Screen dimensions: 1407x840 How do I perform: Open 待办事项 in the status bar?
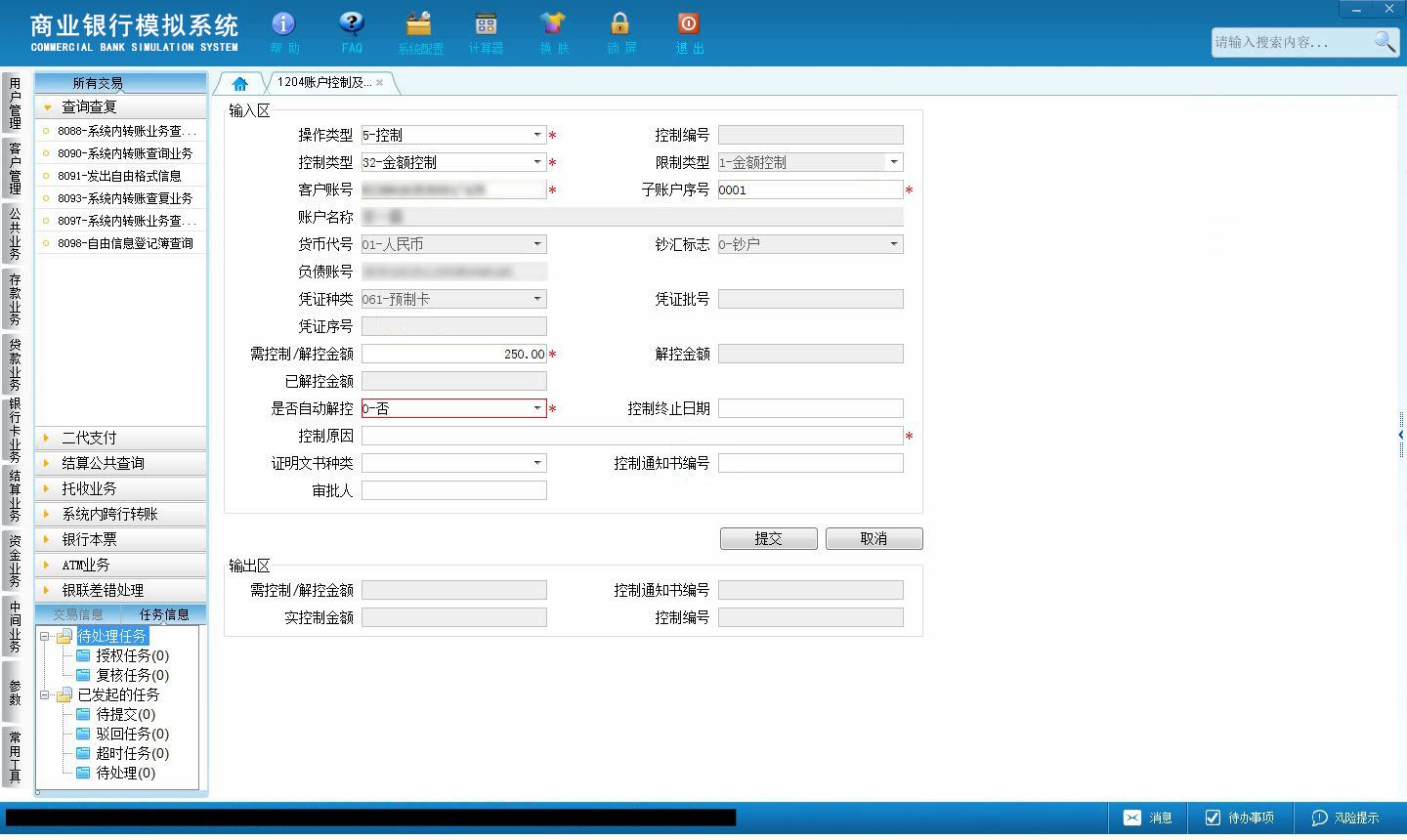1239,818
